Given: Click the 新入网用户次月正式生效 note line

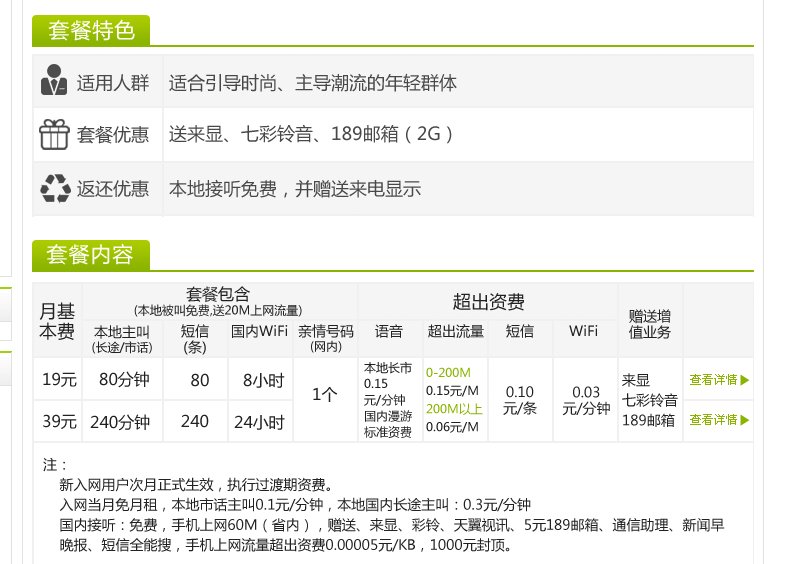Looking at the screenshot, I should [x=196, y=485].
